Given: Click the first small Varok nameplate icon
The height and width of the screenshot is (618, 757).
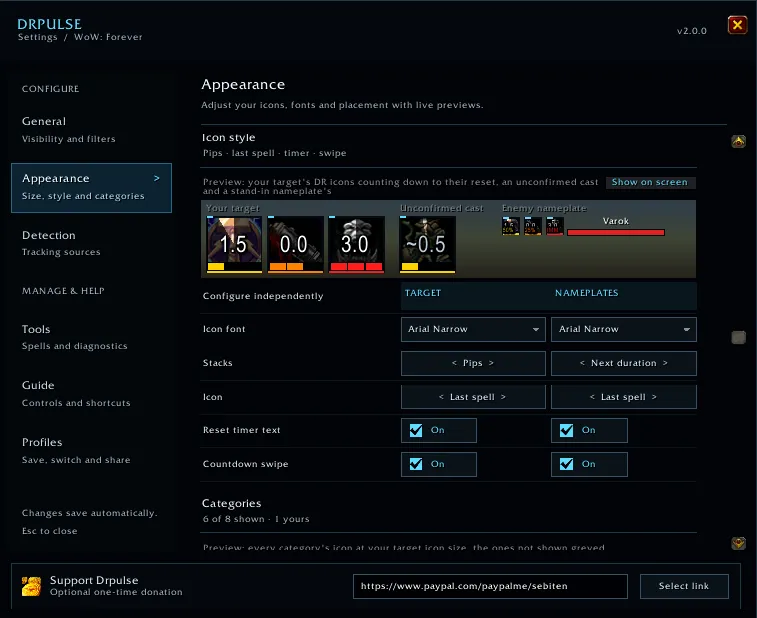Looking at the screenshot, I should 510,226.
